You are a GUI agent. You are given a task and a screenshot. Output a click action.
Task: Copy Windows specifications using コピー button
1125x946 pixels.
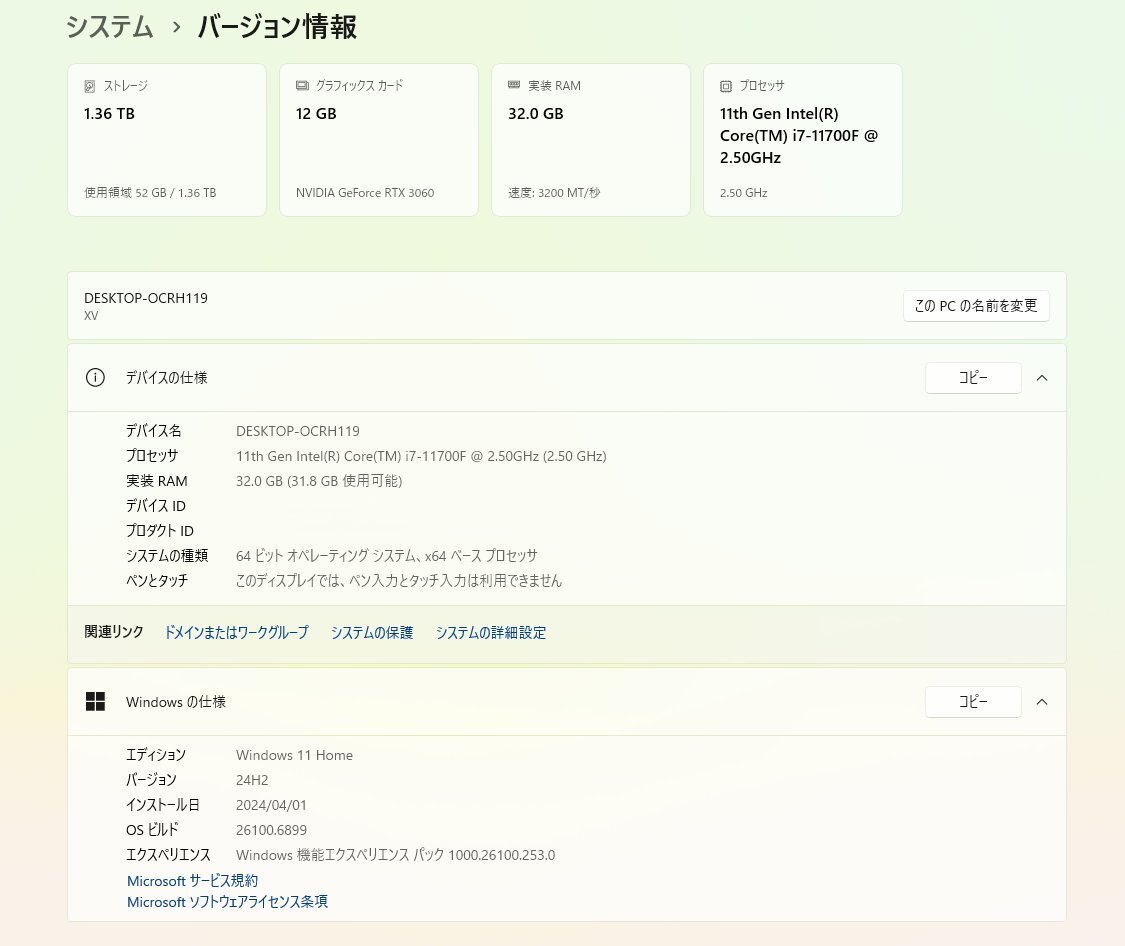(x=973, y=702)
